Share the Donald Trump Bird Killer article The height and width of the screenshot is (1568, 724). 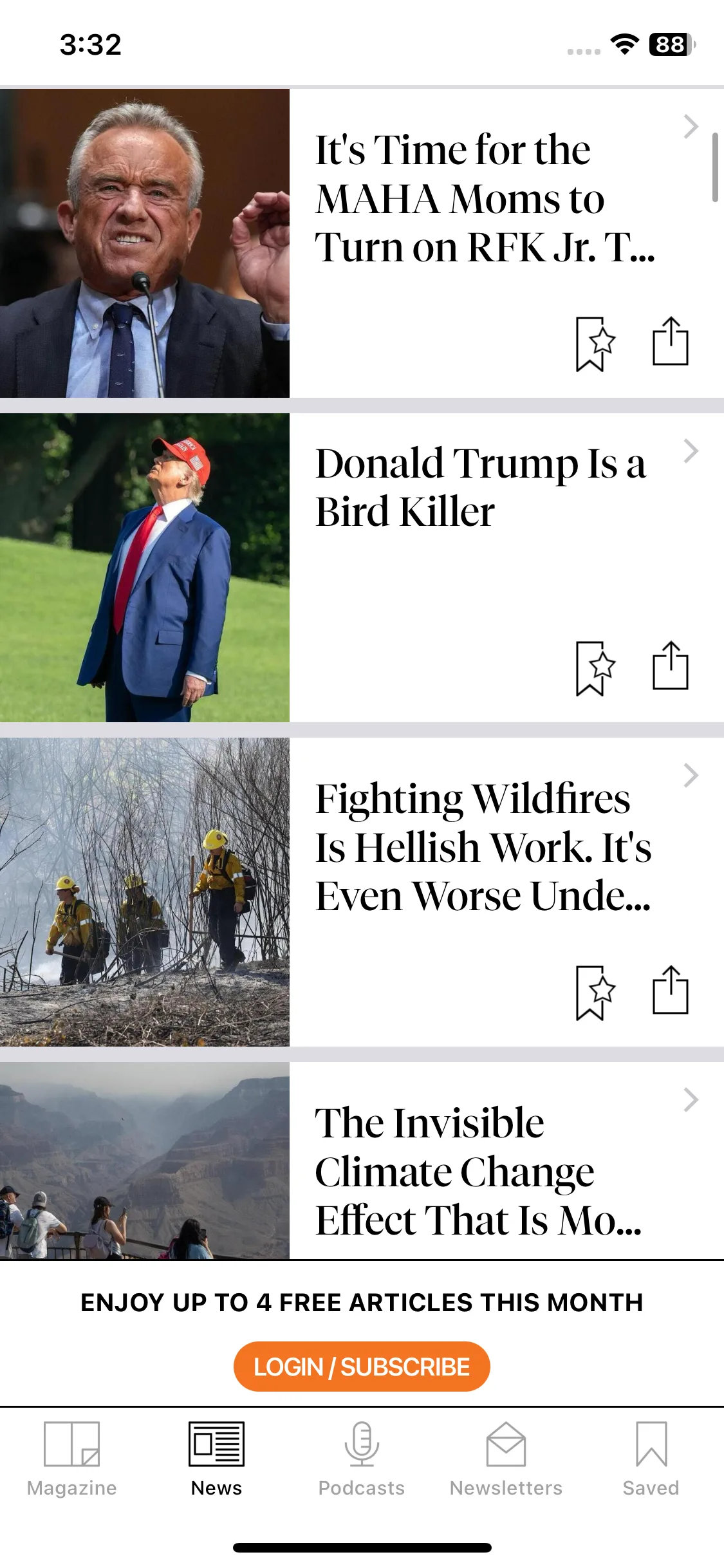pyautogui.click(x=671, y=666)
